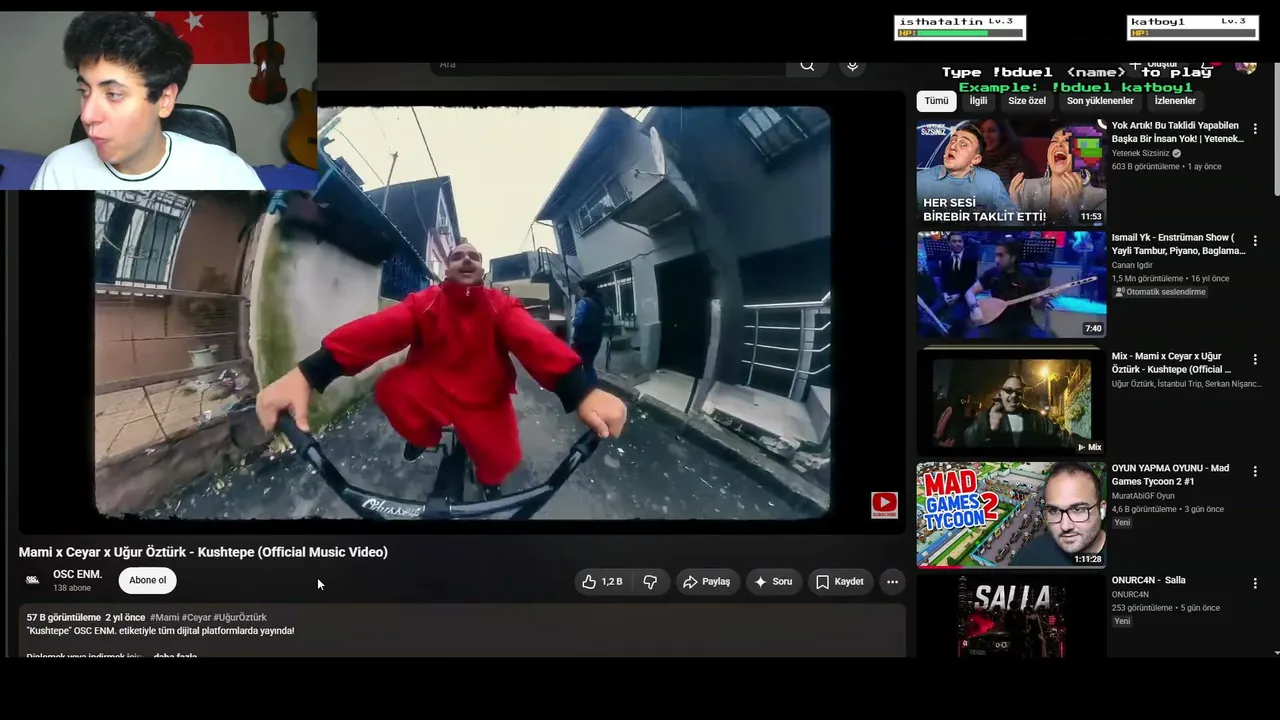The height and width of the screenshot is (720, 1280).
Task: Save the video with the Kaydet button
Action: pyautogui.click(x=839, y=582)
